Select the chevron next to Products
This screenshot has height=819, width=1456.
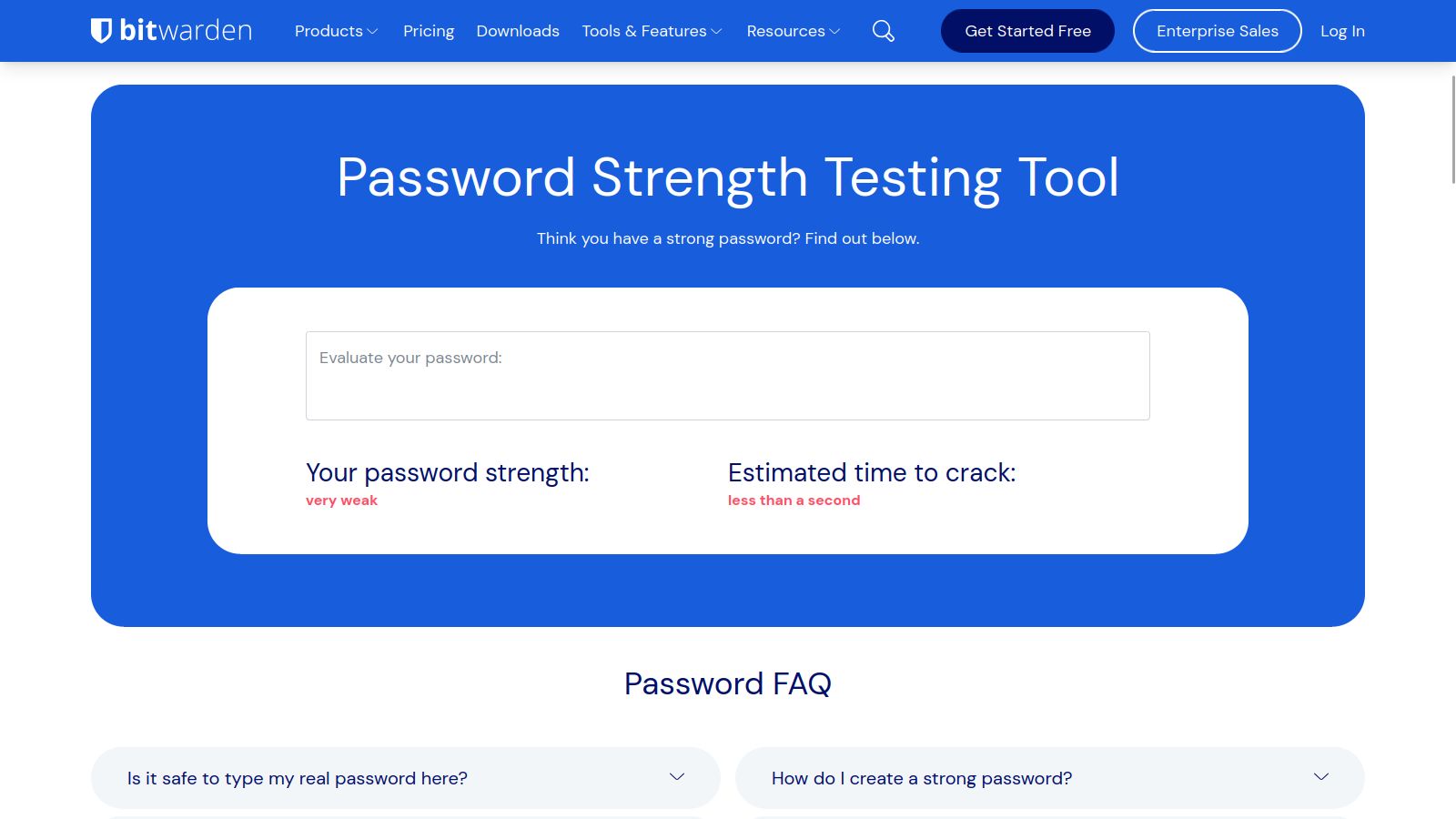372,30
